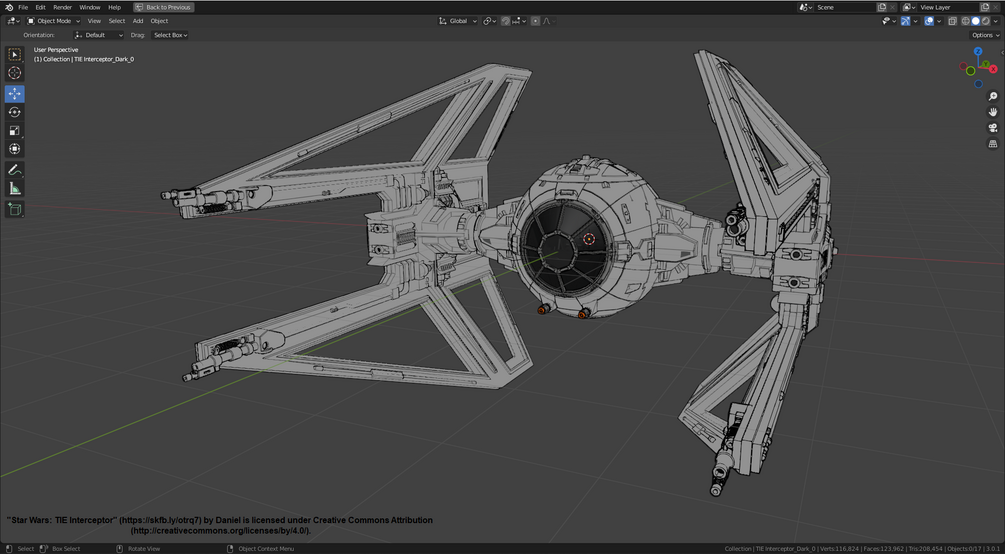Screen dimensions: 1005x554
Task: Open the Edit menu
Action: 40,7
